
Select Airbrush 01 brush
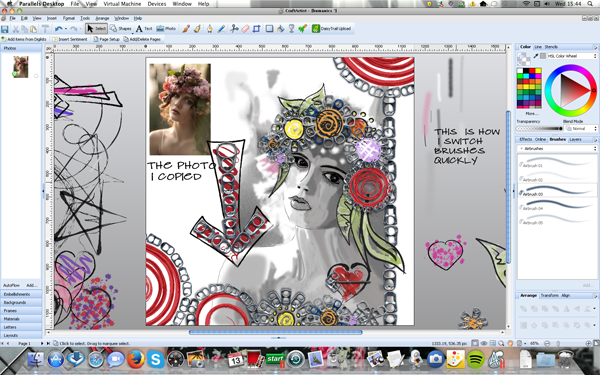point(557,162)
